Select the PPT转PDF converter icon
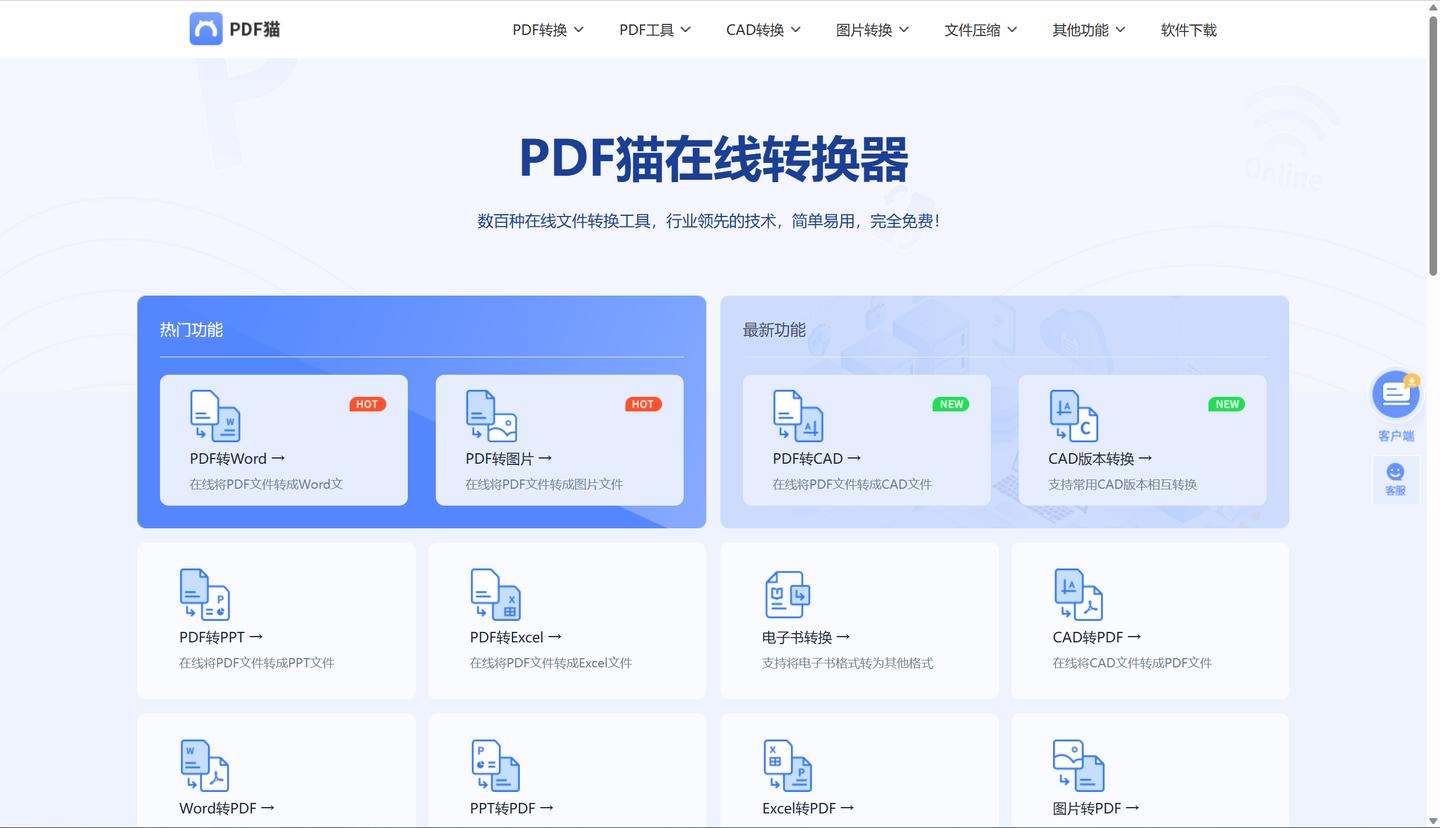Screen dimensions: 1440x828 click(x=494, y=766)
